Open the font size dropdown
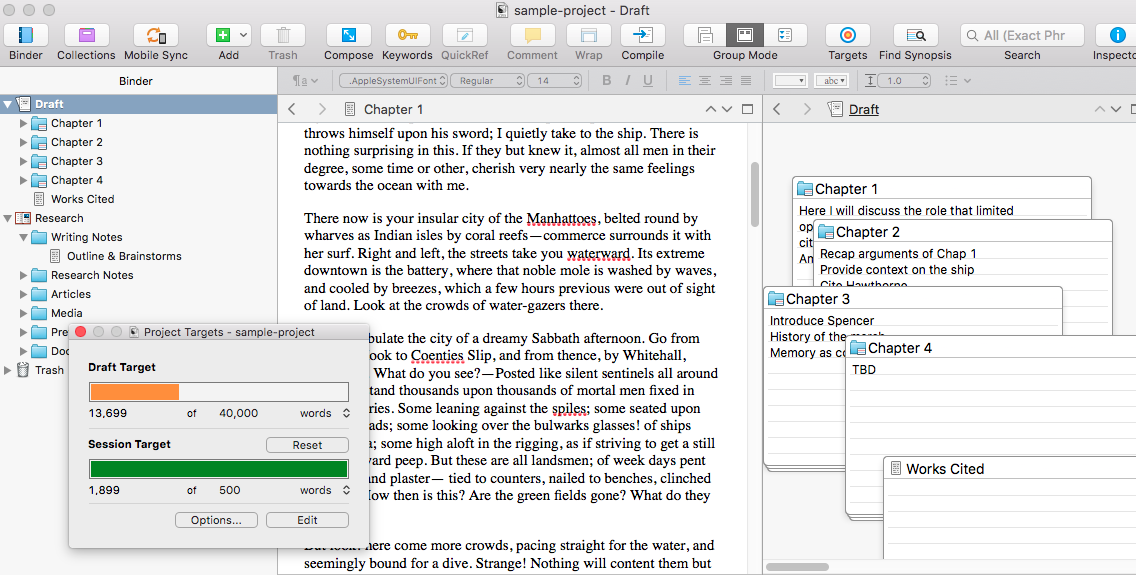The height and width of the screenshot is (575, 1136). [556, 81]
